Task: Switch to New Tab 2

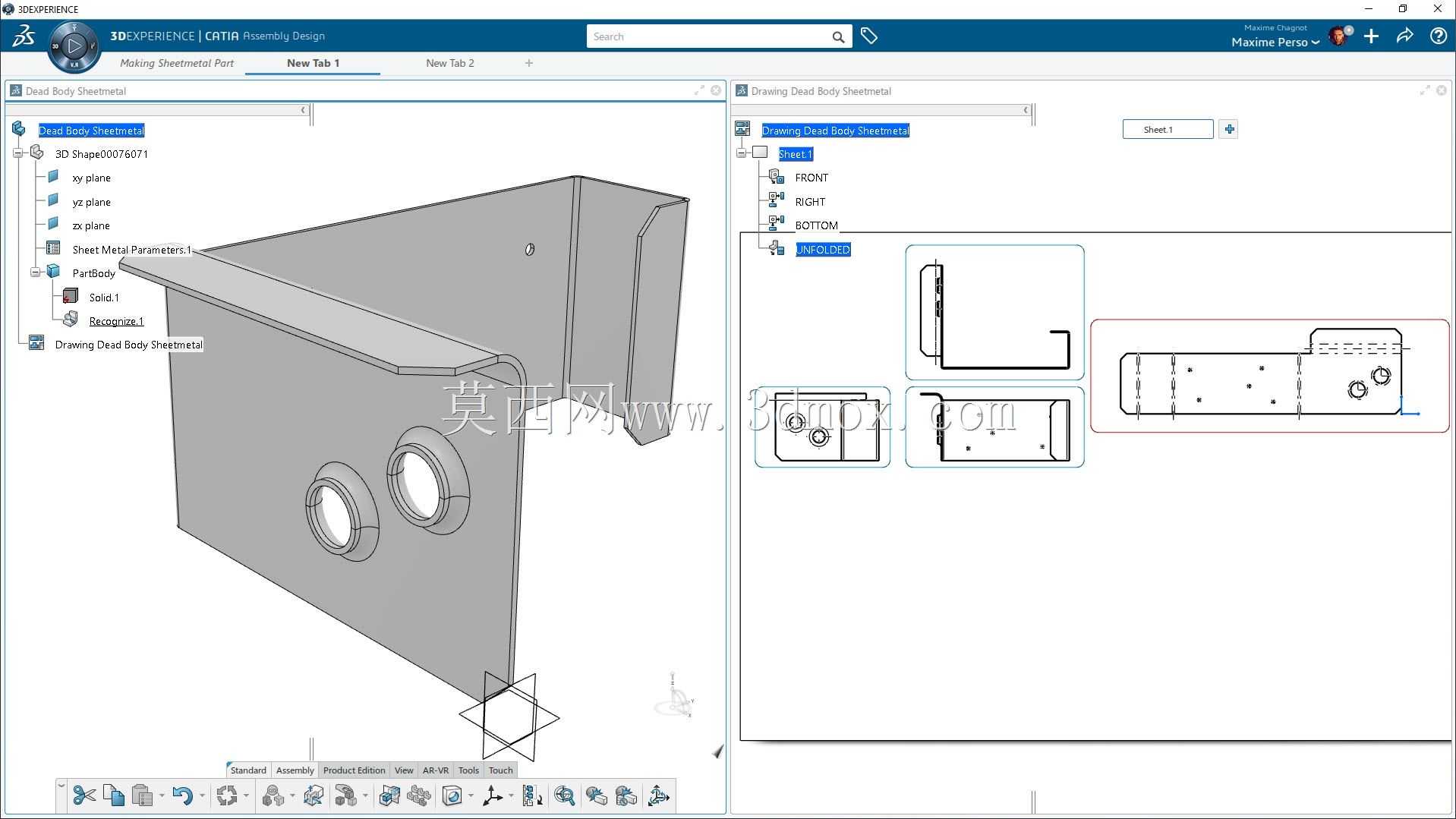Action: (450, 63)
